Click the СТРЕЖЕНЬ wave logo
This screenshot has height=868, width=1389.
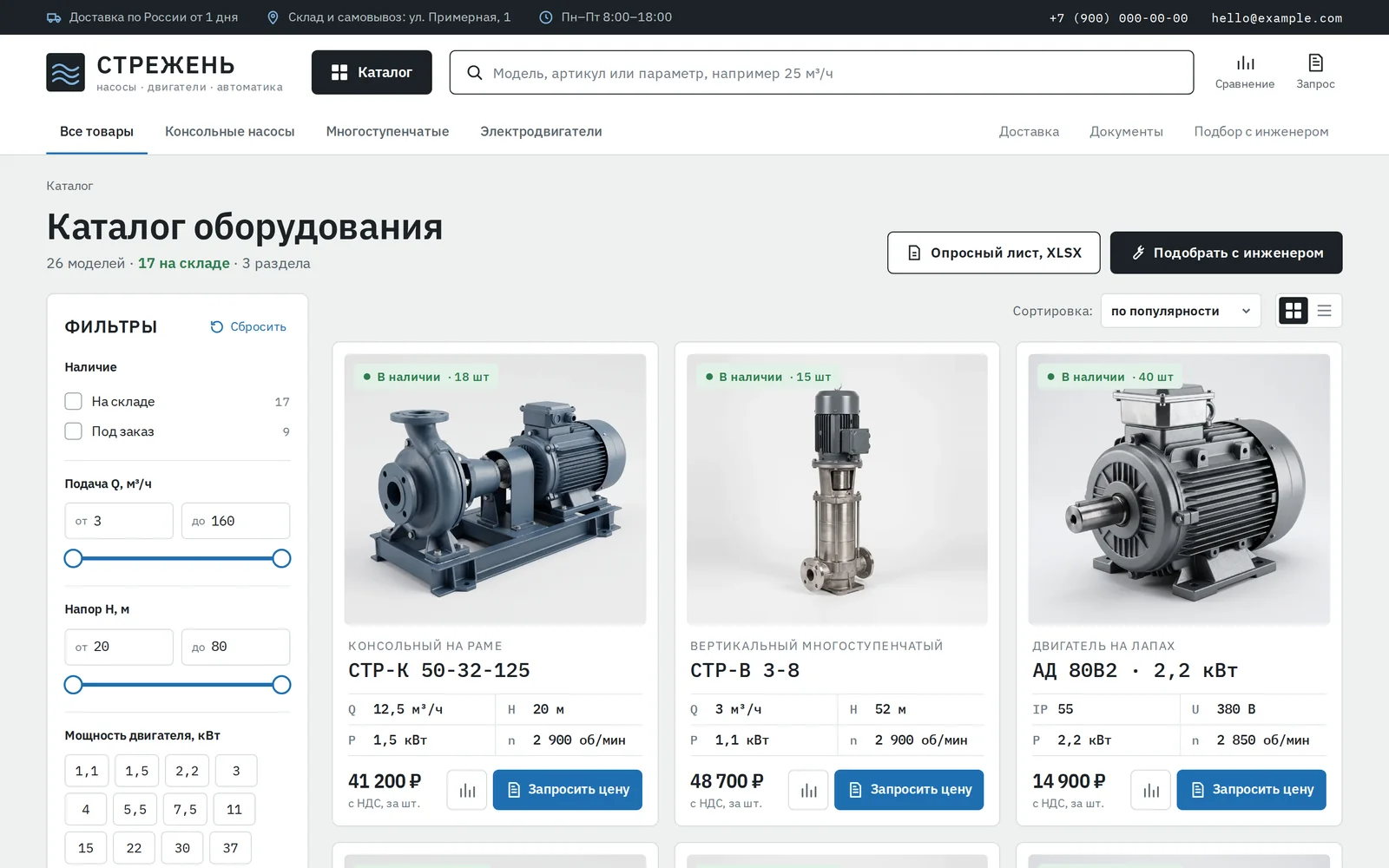click(65, 72)
